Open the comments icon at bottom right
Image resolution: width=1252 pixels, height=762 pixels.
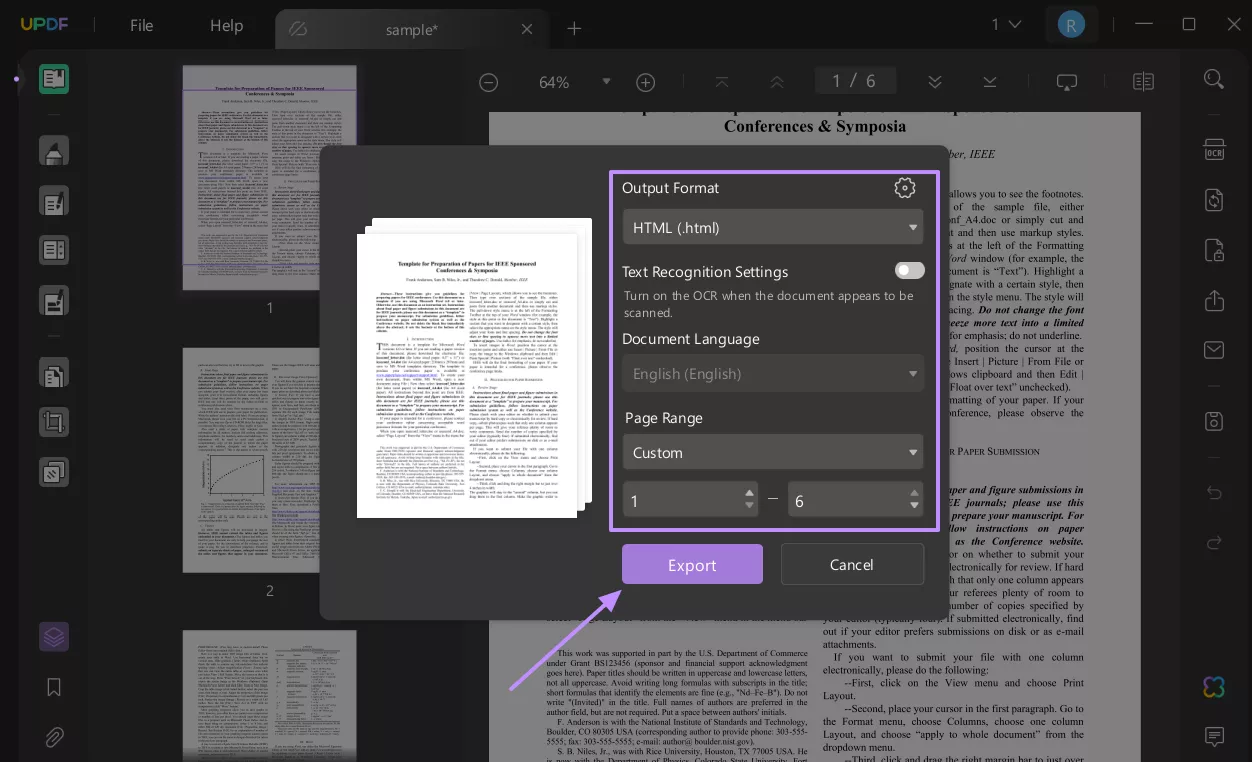coord(1214,737)
